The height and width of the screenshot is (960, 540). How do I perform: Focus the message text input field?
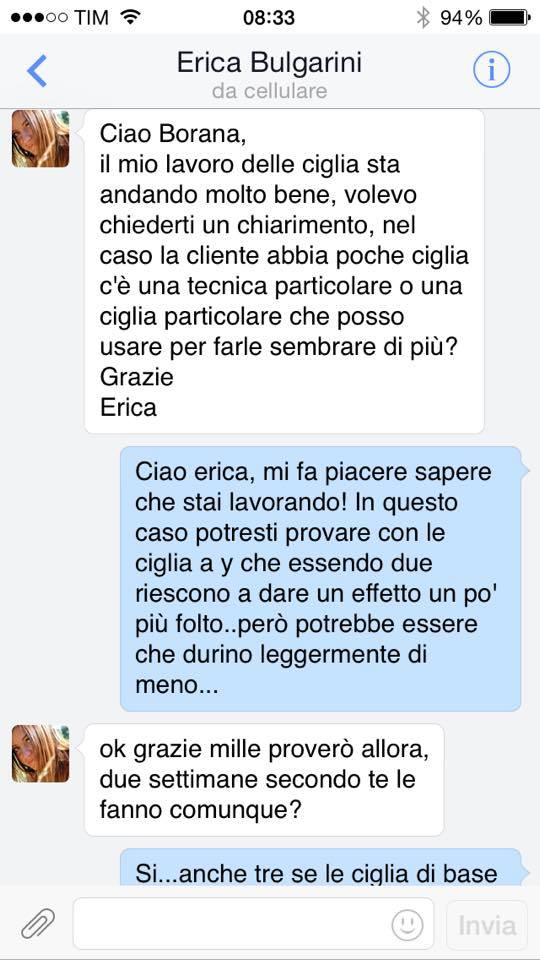(x=253, y=924)
